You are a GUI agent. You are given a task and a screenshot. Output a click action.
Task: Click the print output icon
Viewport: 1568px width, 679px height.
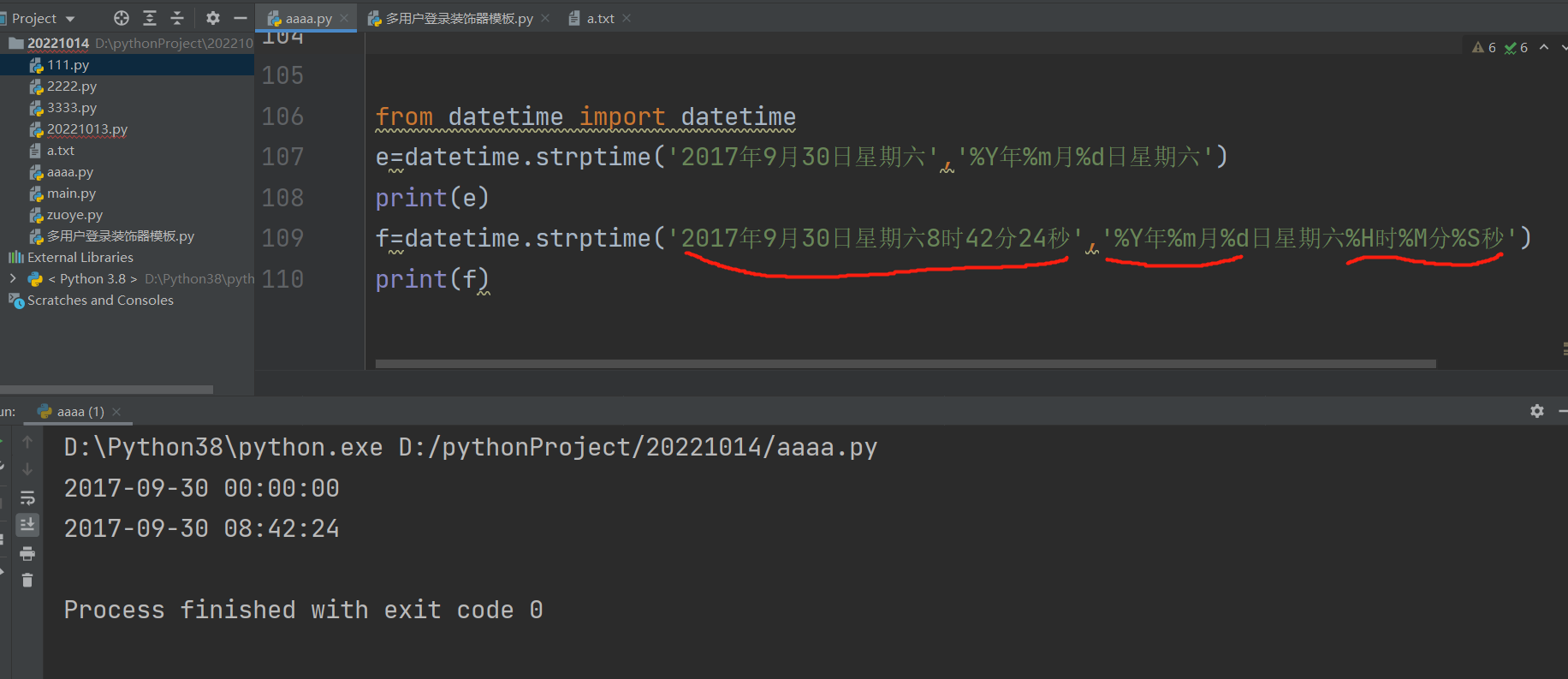[27, 553]
